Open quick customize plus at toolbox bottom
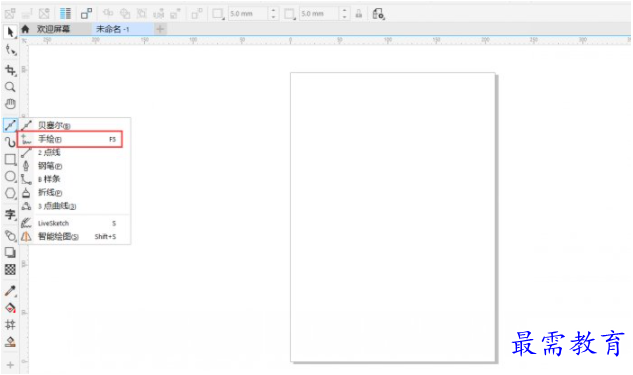This screenshot has width=633, height=375. pos(10,365)
